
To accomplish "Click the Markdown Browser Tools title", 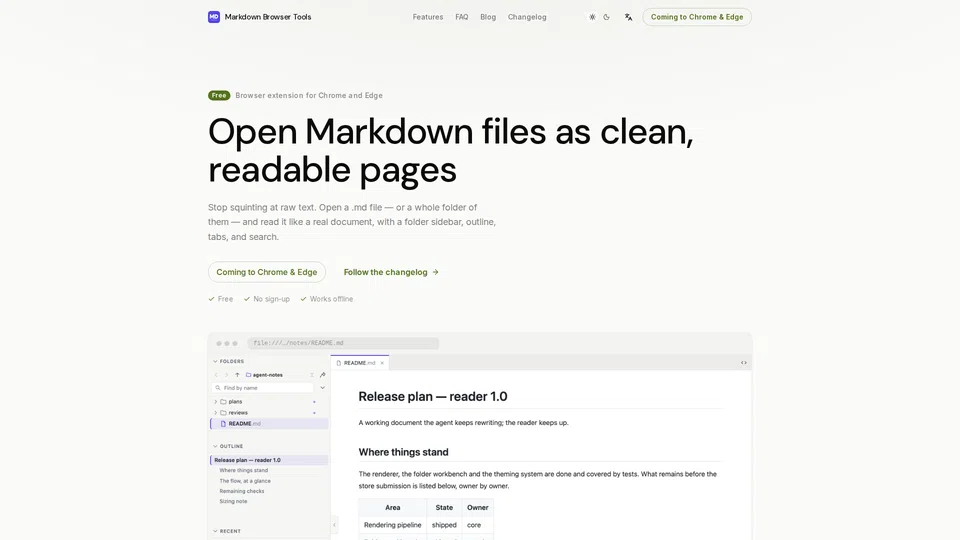I will coord(268,17).
